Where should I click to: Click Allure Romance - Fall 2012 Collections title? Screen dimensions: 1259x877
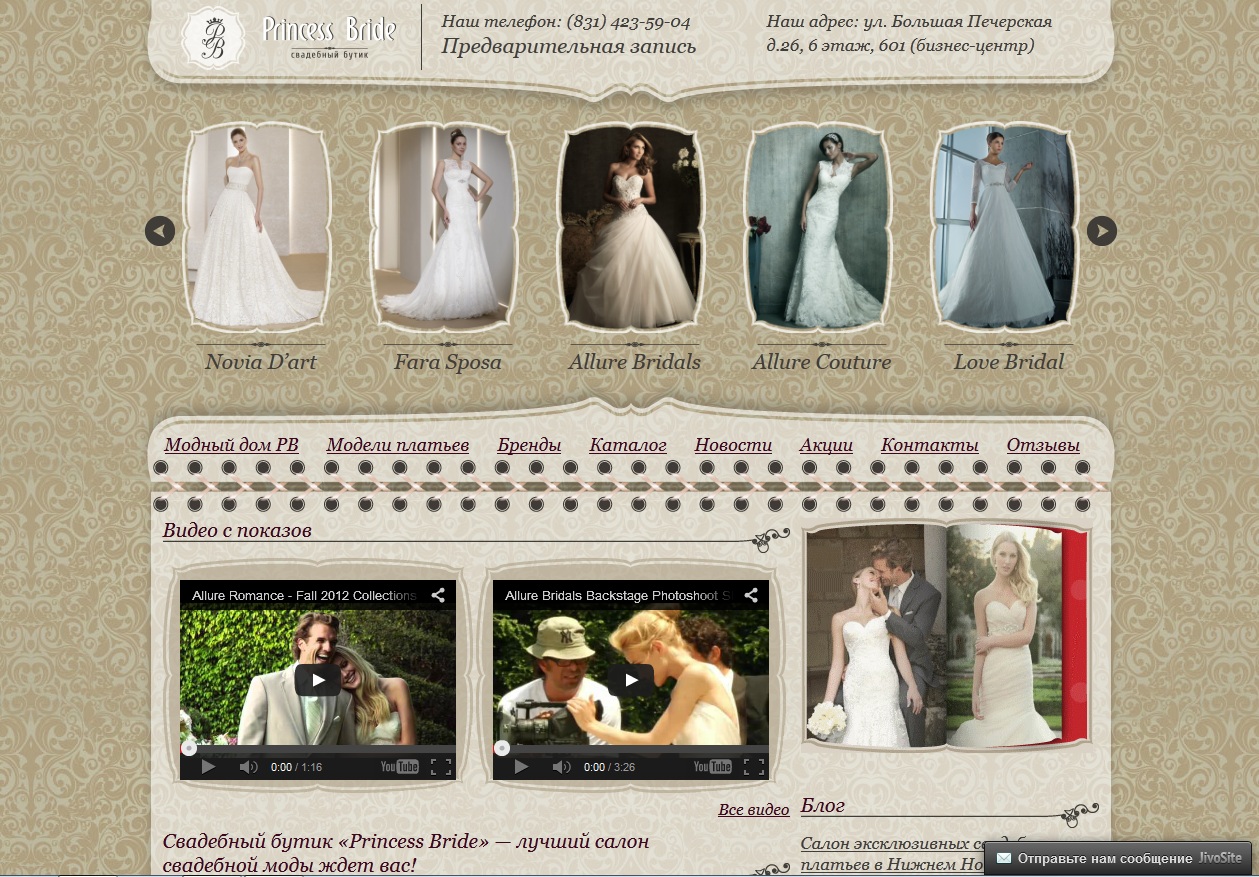click(304, 595)
